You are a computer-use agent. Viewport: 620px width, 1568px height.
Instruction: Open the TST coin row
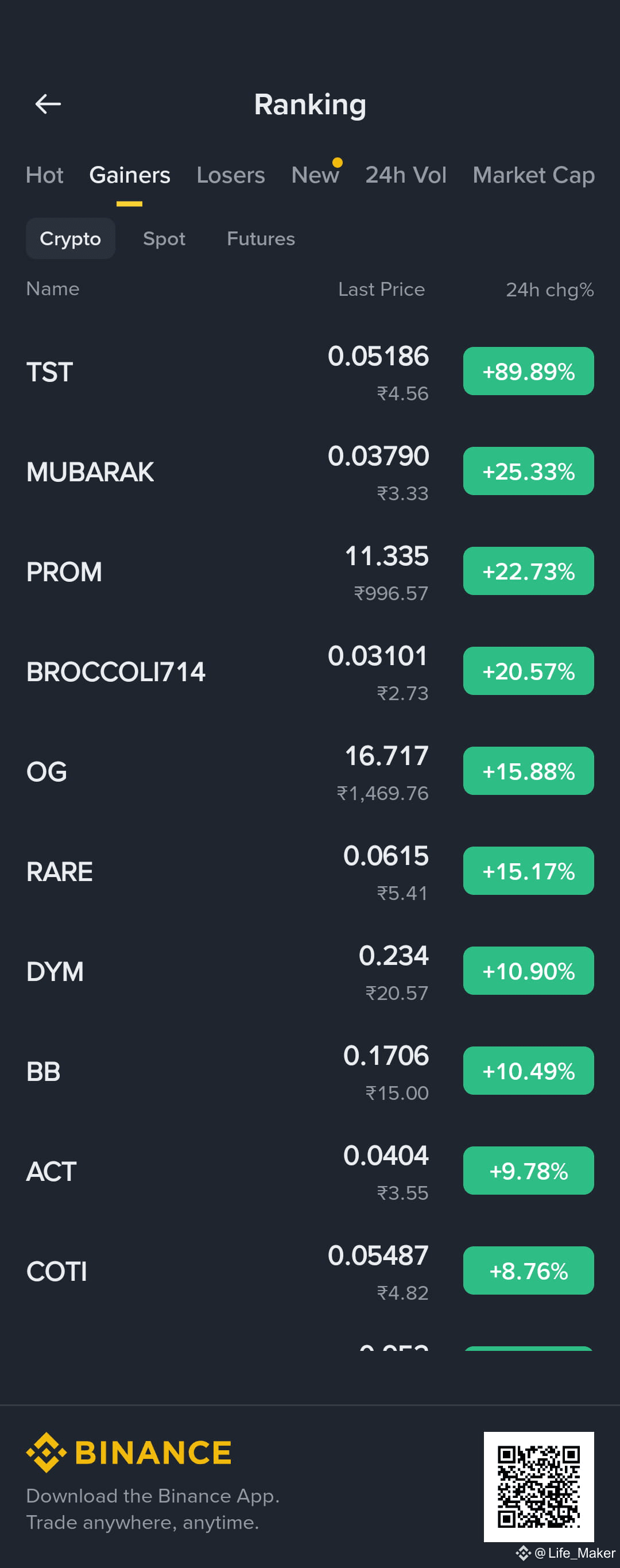coord(311,372)
